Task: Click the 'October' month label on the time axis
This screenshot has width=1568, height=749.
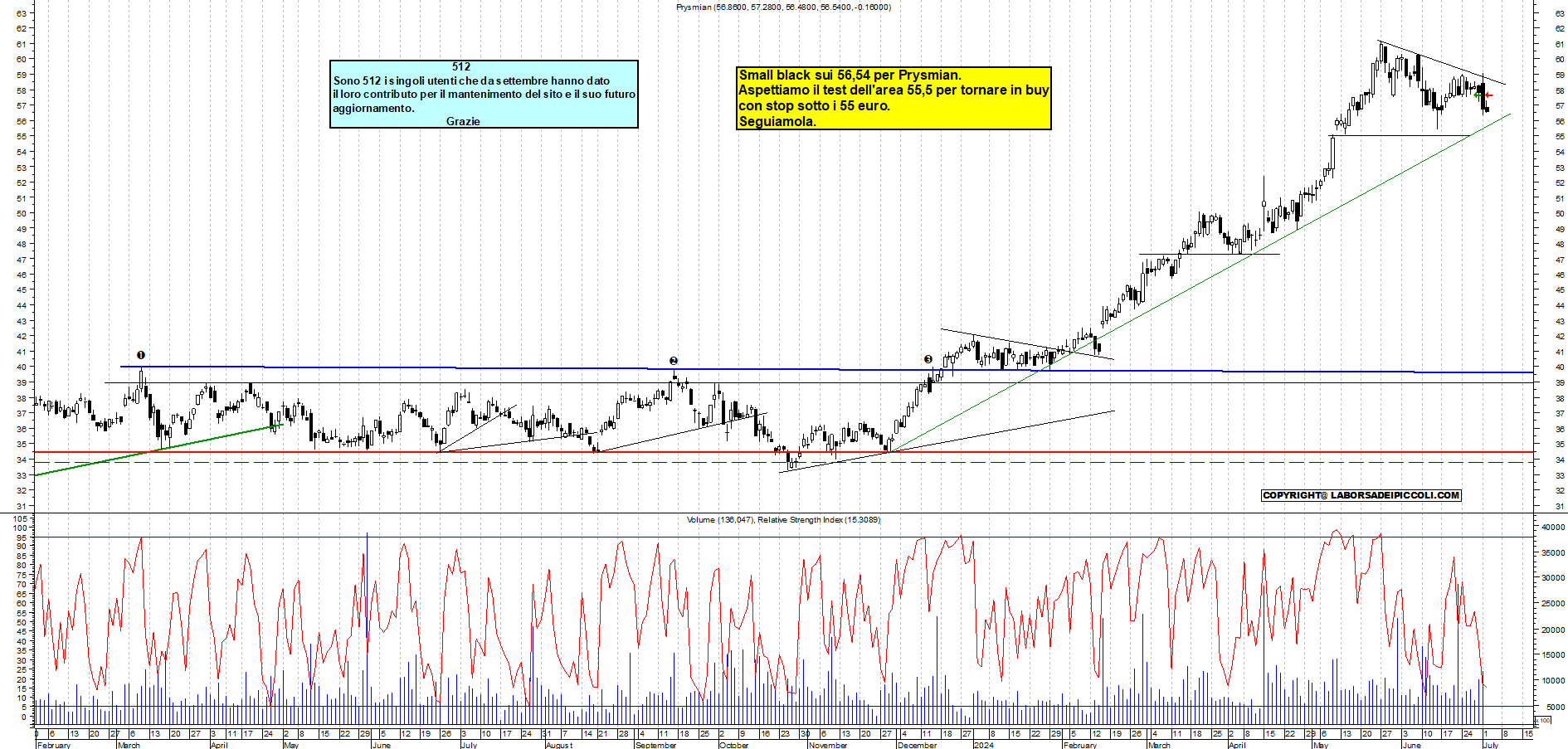Action: [734, 745]
